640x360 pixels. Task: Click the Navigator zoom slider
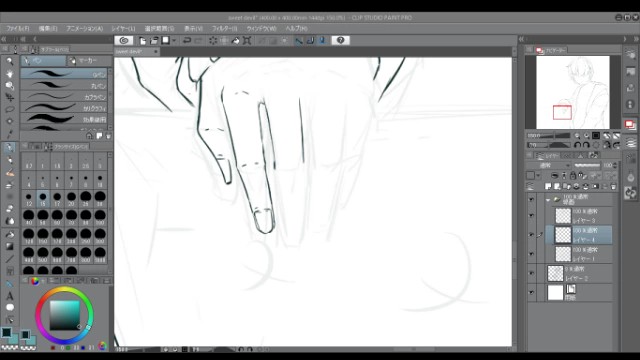click(549, 136)
